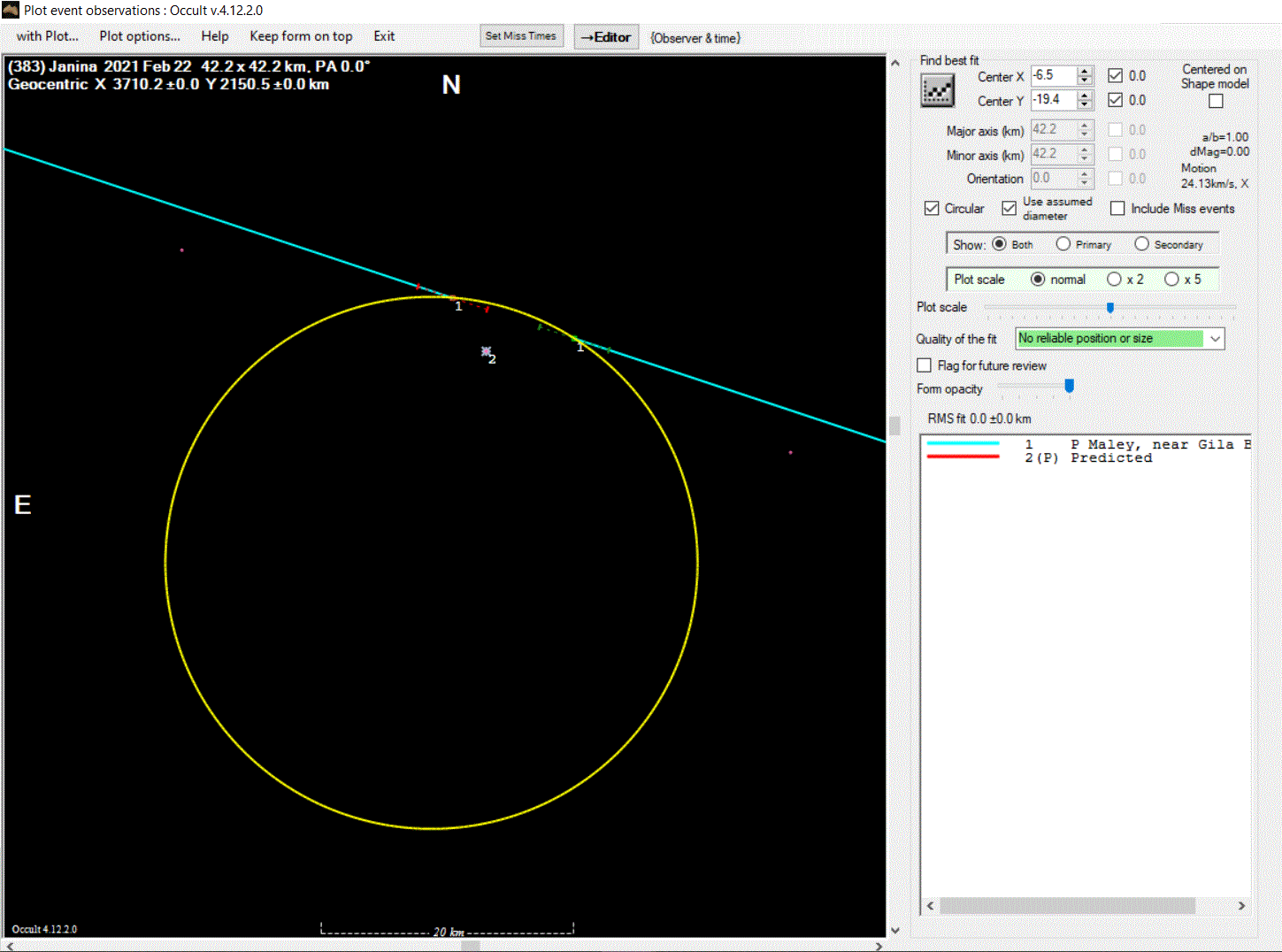
Task: Select the Primary show option
Action: tap(1063, 244)
